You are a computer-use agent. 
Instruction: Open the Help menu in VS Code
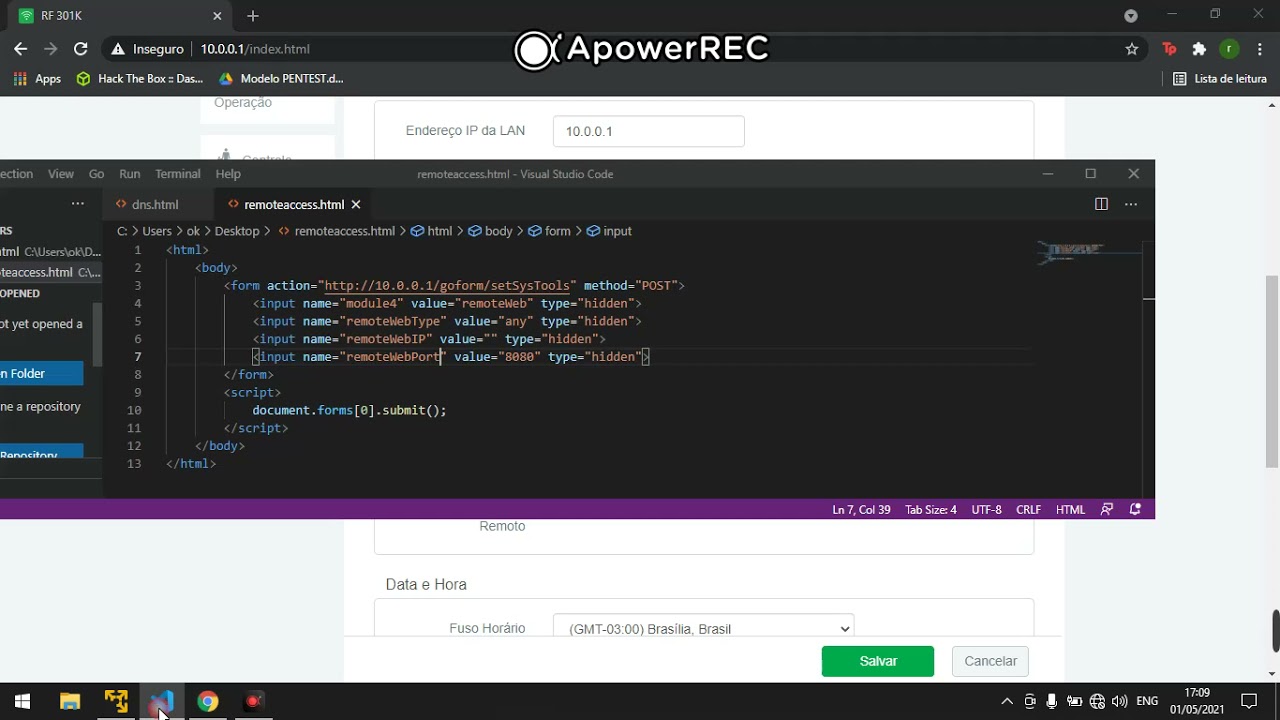pos(228,174)
